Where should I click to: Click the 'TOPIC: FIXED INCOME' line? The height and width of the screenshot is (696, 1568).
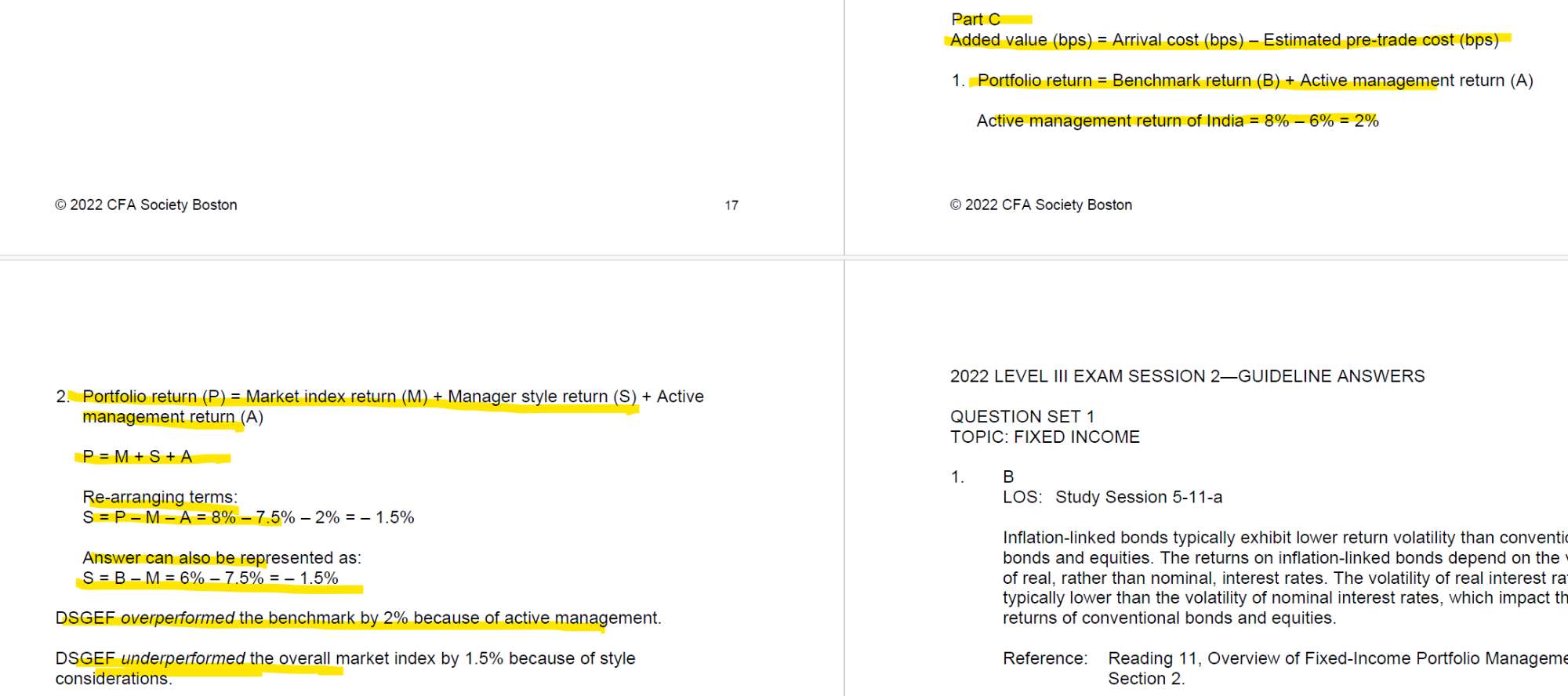pos(1044,437)
